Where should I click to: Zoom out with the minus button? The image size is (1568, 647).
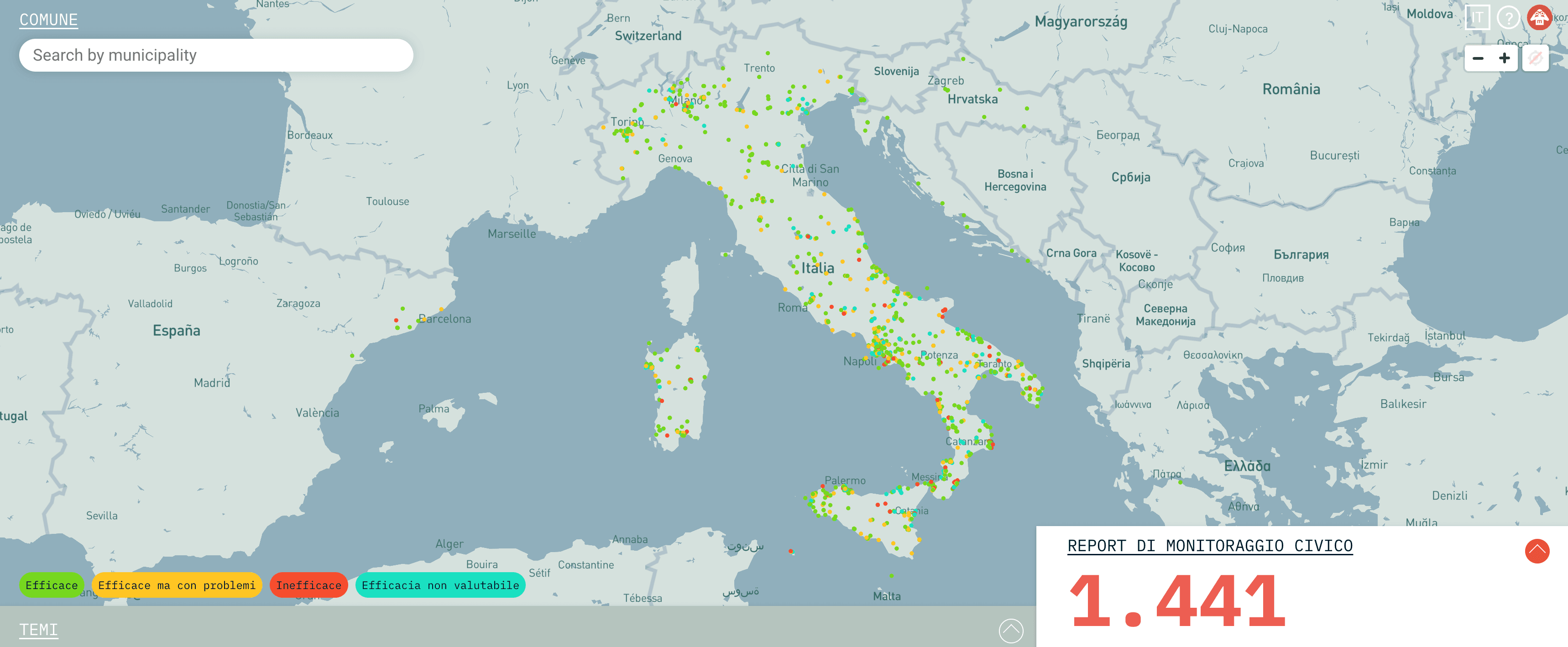click(1478, 58)
